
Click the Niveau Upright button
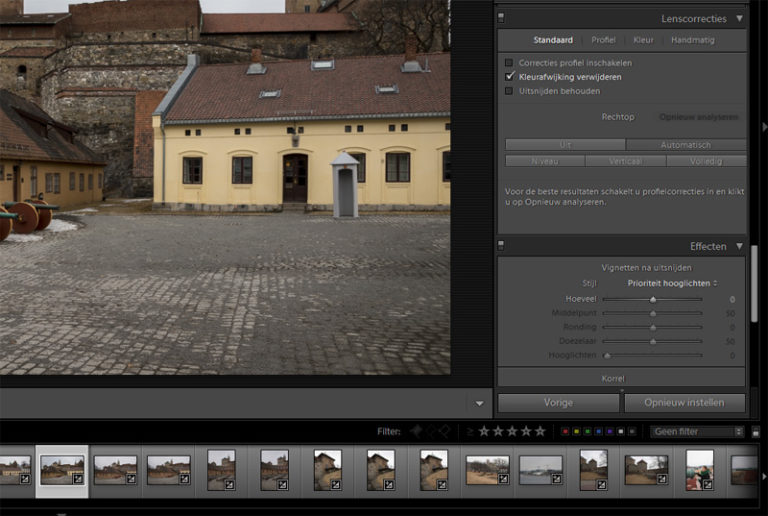pos(545,161)
